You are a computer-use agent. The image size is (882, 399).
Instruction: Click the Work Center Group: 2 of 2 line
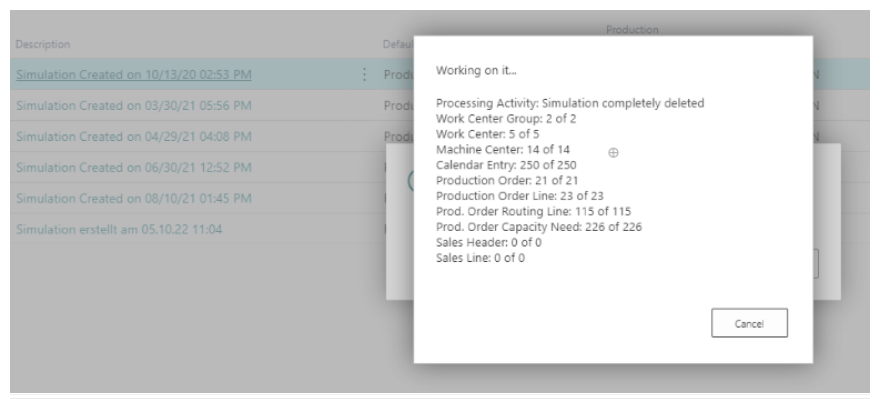506,119
